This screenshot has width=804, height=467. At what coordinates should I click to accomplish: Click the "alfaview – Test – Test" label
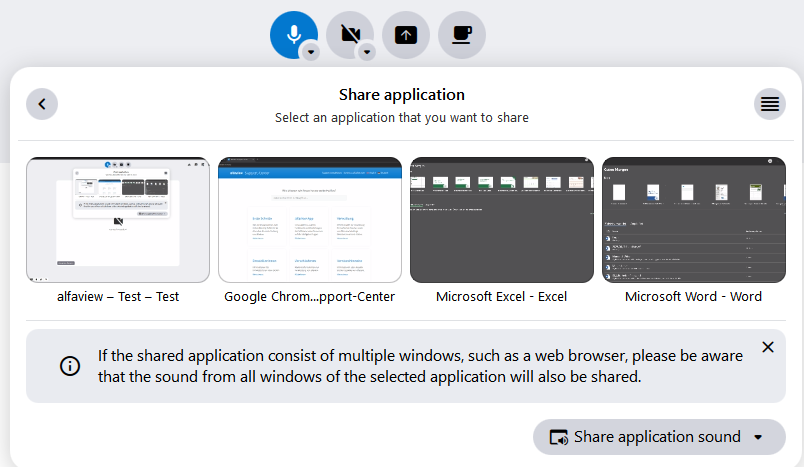[118, 296]
